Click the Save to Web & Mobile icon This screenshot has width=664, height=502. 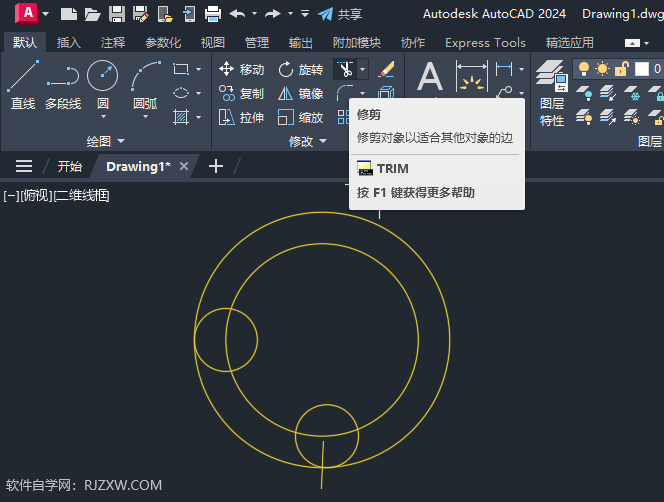189,14
